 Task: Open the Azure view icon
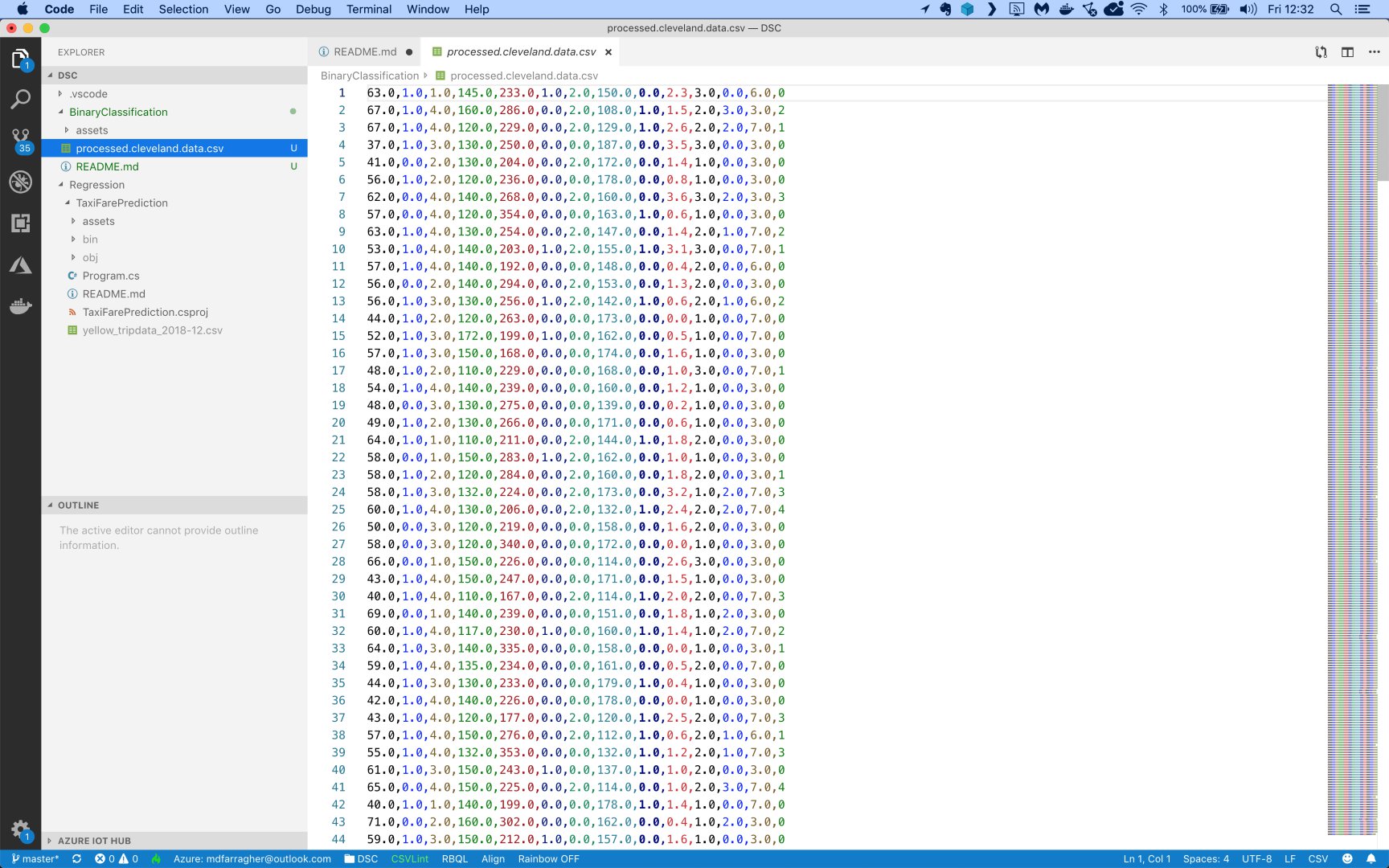coord(20,265)
